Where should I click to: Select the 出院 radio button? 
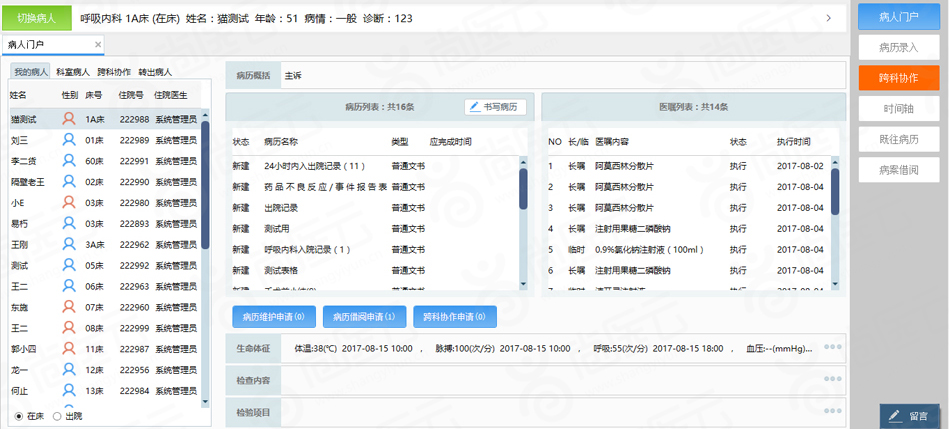(58, 416)
